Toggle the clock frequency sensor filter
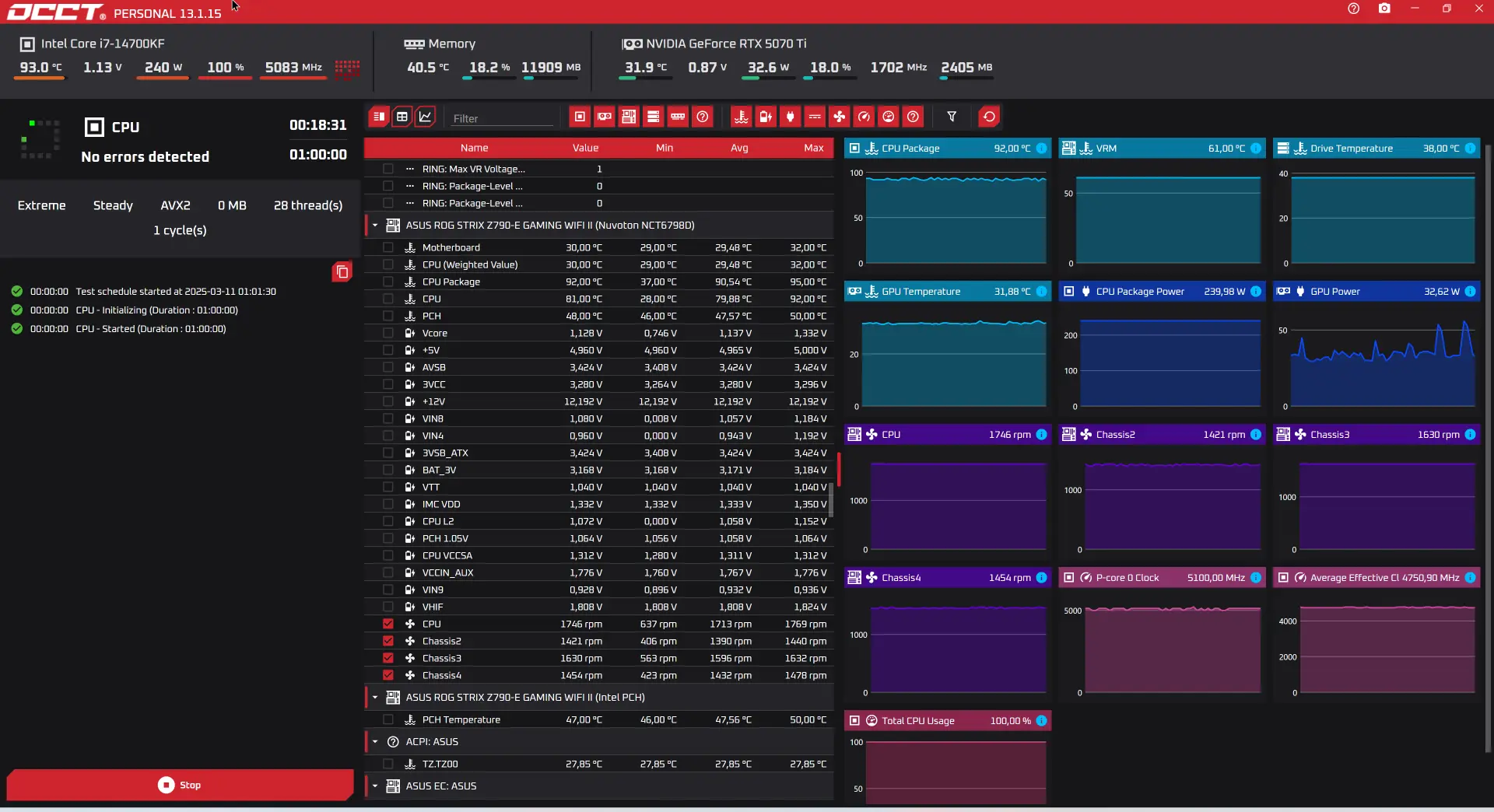 click(864, 117)
